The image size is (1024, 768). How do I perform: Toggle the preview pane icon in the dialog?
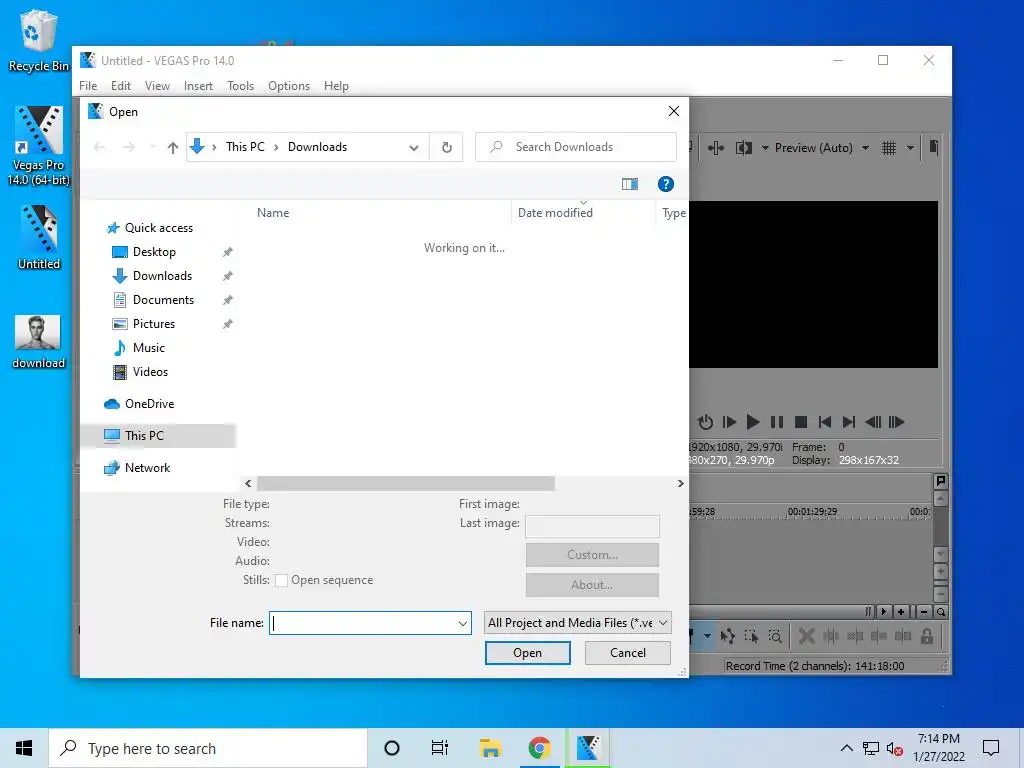pyautogui.click(x=630, y=185)
